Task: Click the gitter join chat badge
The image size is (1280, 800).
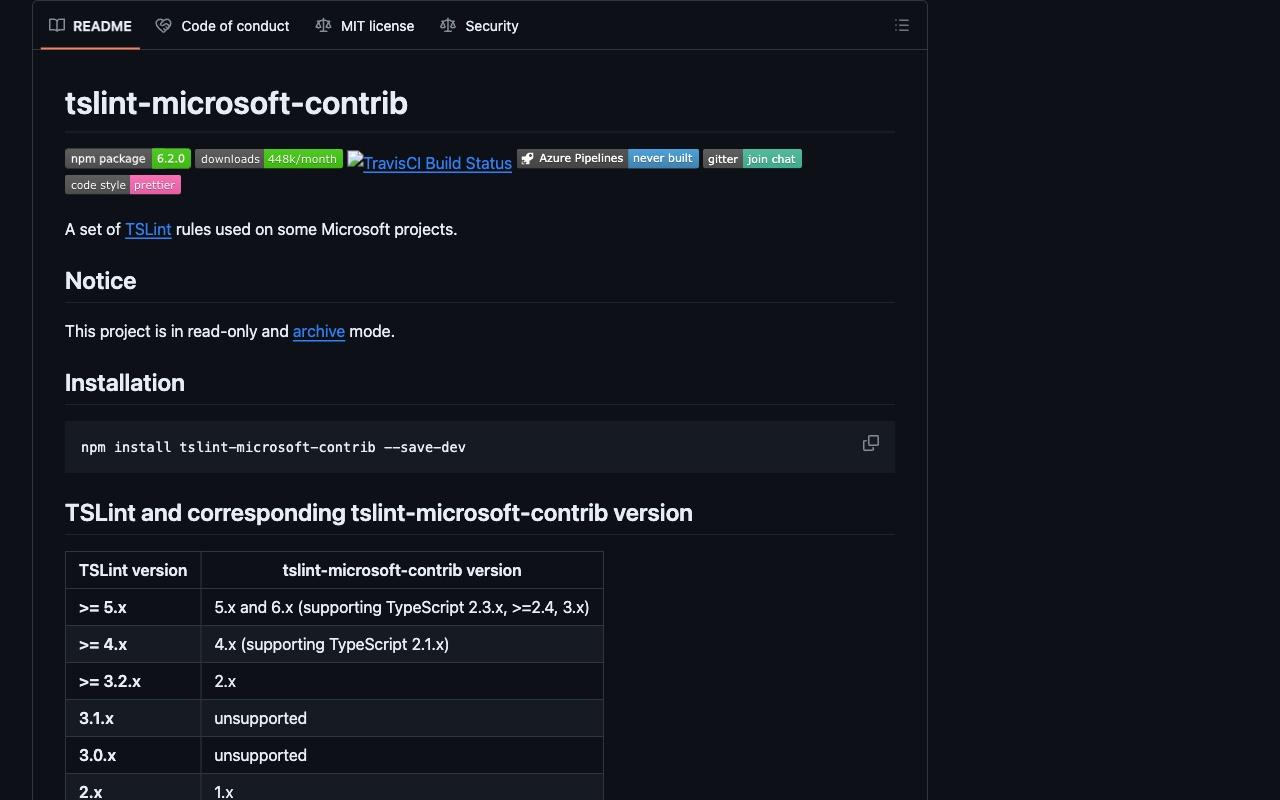Action: coord(752,159)
